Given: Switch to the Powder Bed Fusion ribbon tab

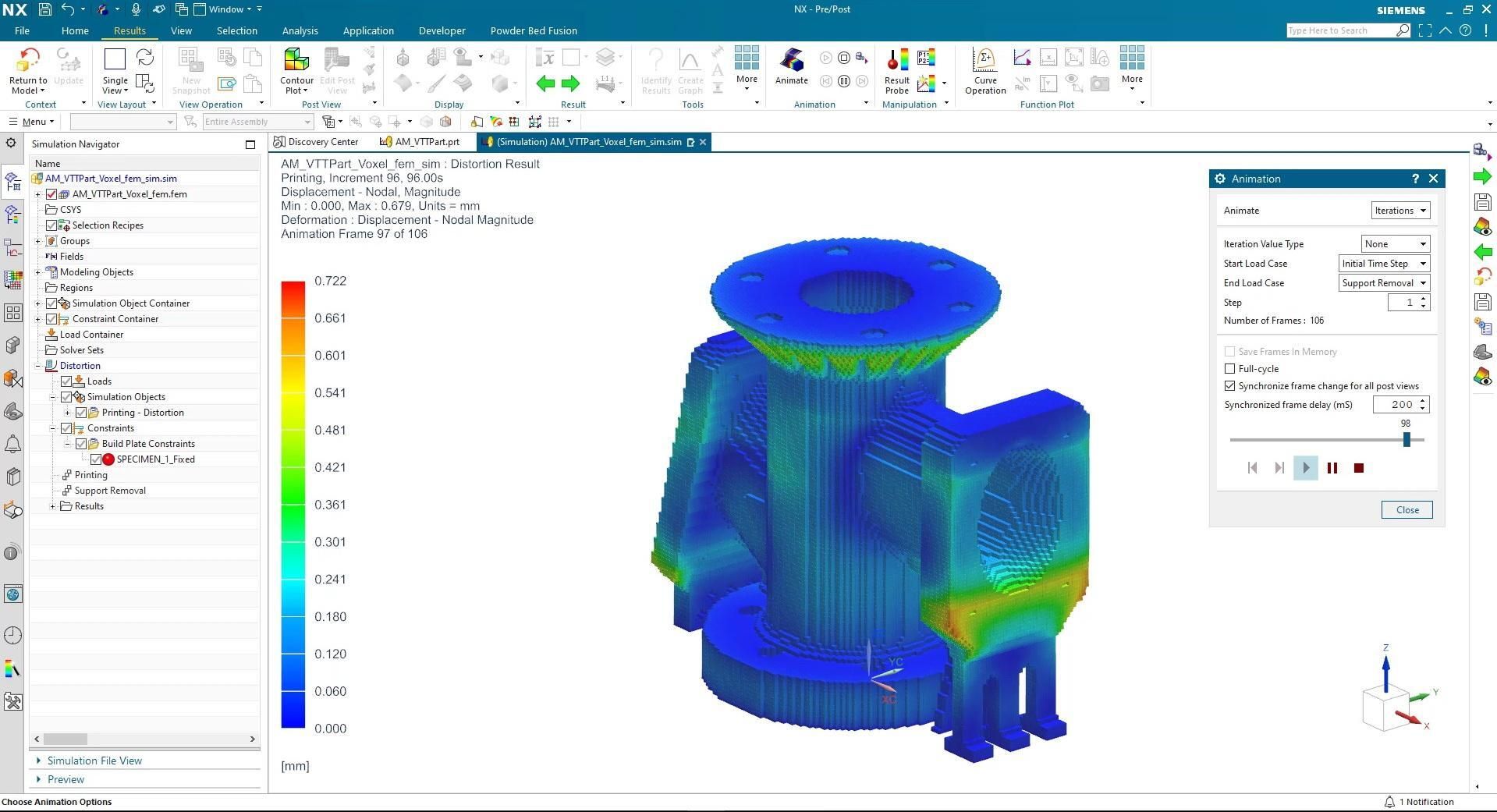Looking at the screenshot, I should coord(534,30).
